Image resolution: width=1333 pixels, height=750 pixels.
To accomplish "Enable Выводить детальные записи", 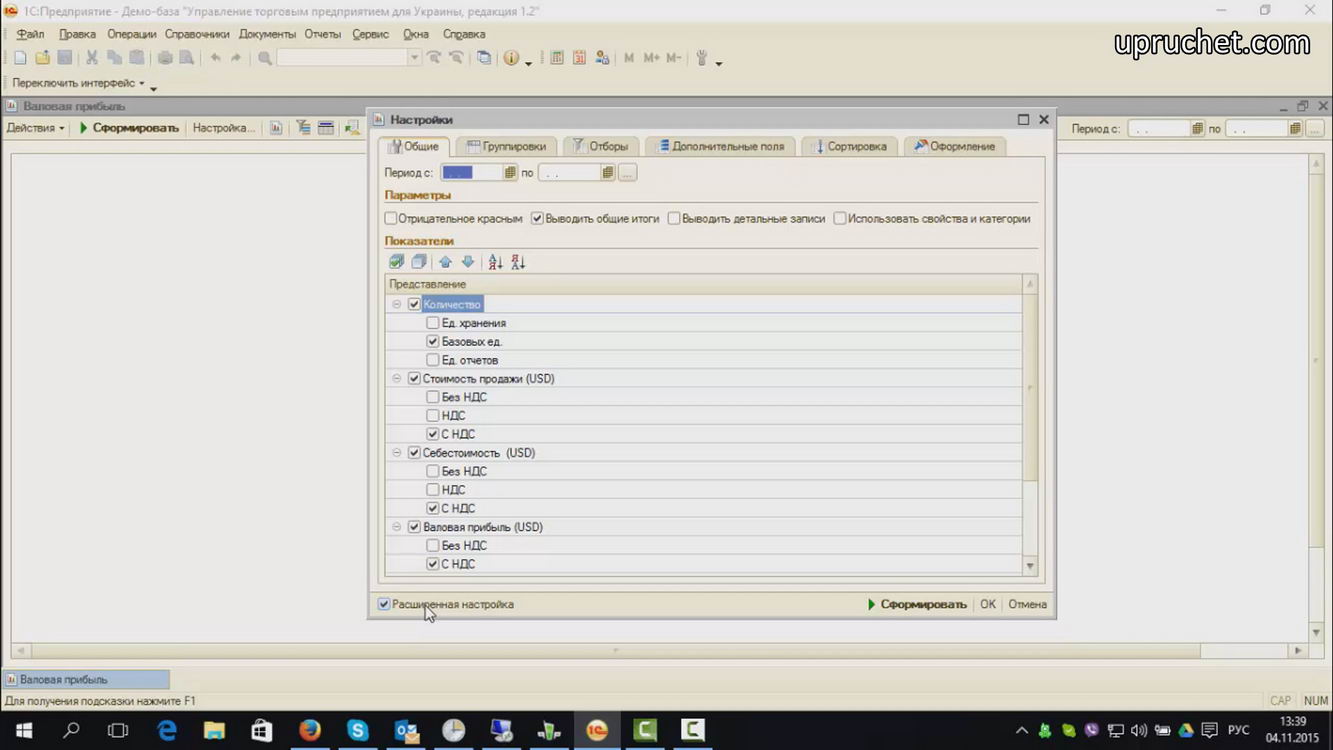I will (x=674, y=218).
